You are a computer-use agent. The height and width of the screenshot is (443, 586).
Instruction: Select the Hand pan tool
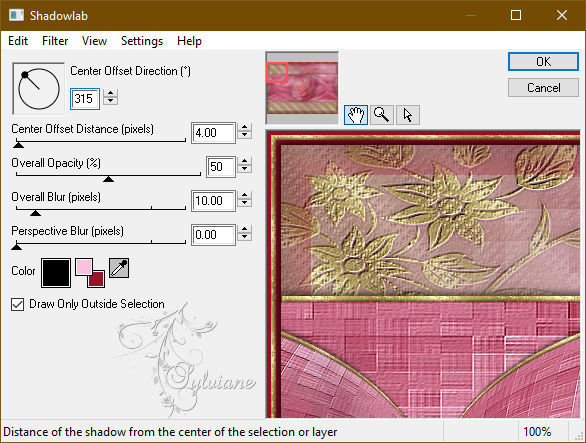coord(356,115)
